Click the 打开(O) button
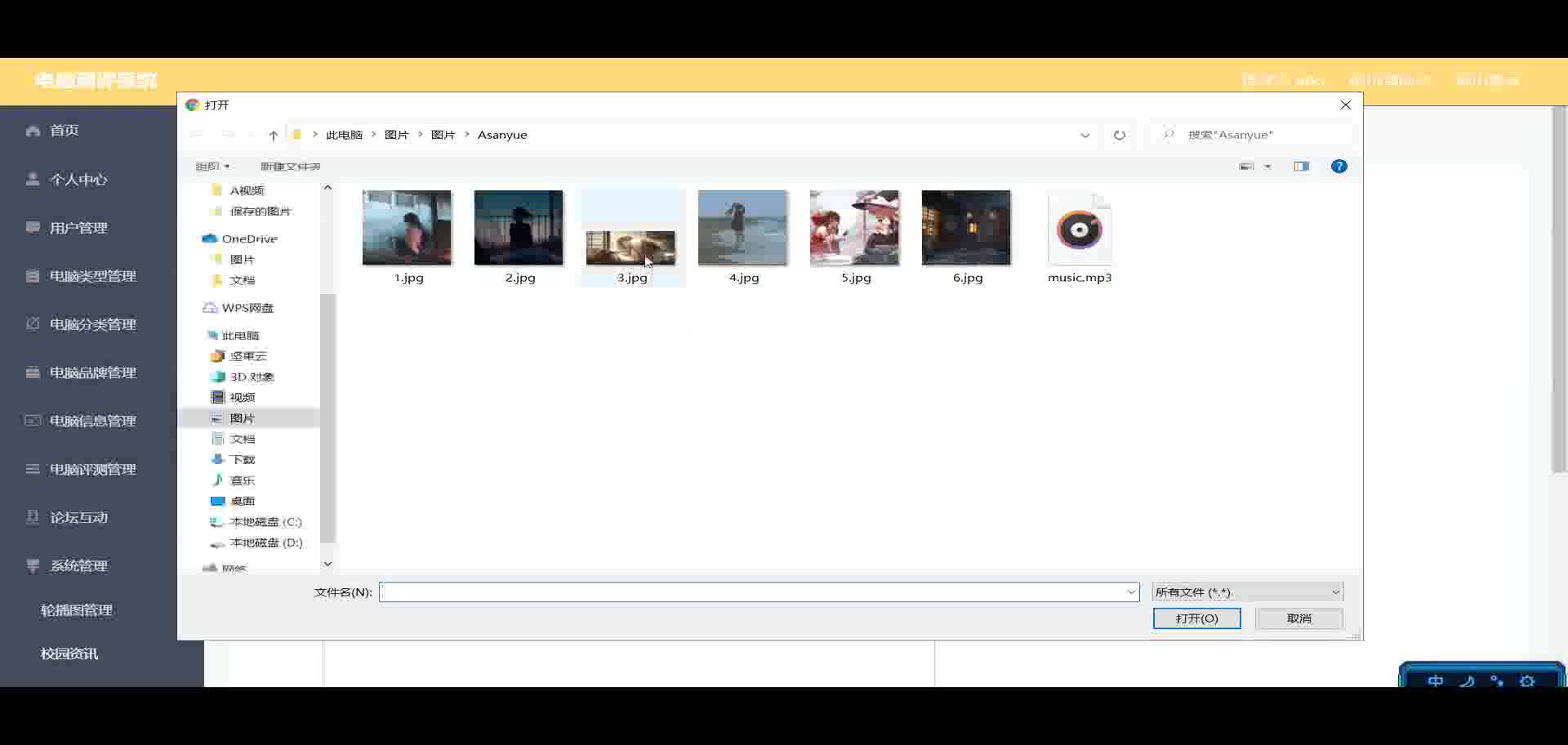1568x745 pixels. tap(1197, 618)
